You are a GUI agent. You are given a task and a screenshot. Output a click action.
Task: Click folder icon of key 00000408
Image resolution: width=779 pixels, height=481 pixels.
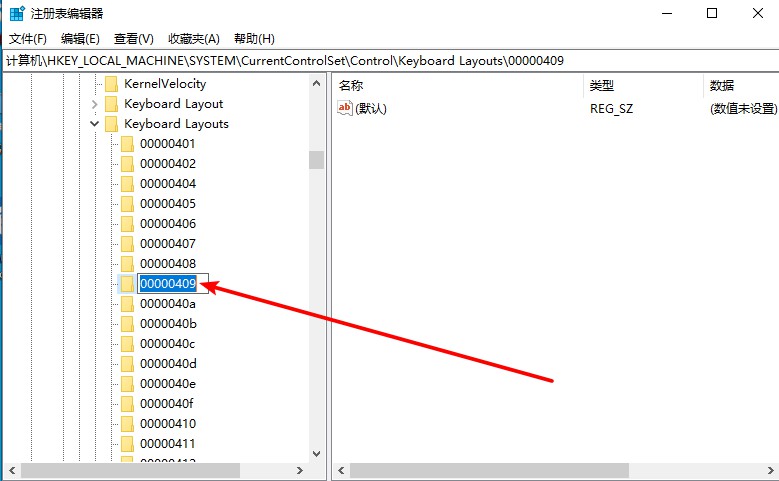click(x=127, y=264)
